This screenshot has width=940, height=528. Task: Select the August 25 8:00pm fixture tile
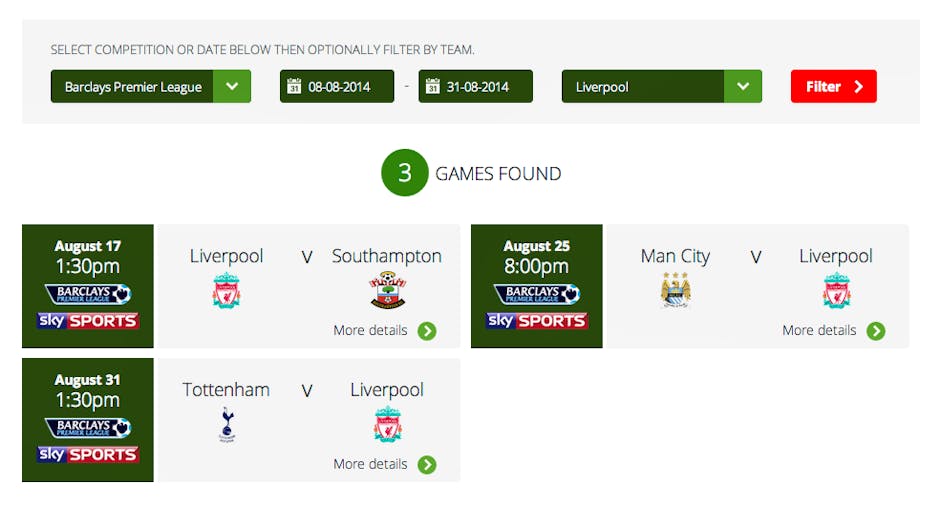(537, 286)
